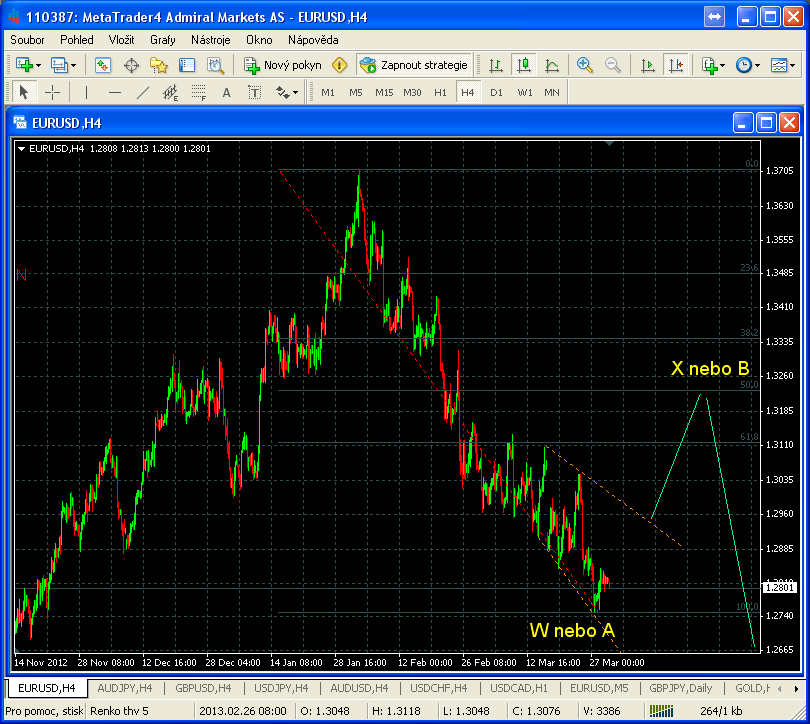Toggle the Data Window crosshair icon
This screenshot has height=724, width=810.
point(131,65)
